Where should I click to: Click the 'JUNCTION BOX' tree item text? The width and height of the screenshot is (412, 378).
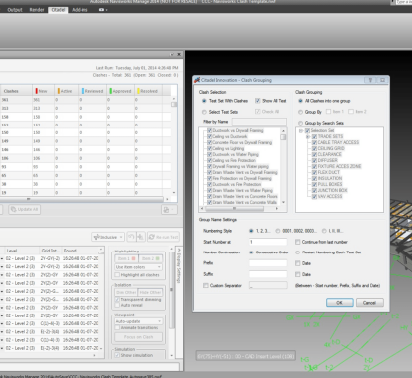[332, 190]
